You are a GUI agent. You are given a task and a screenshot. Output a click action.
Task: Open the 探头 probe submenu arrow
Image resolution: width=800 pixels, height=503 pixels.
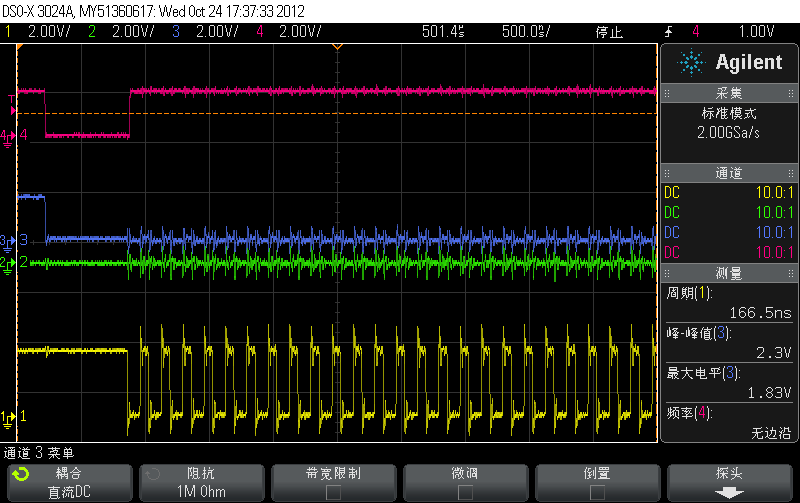pos(730,493)
